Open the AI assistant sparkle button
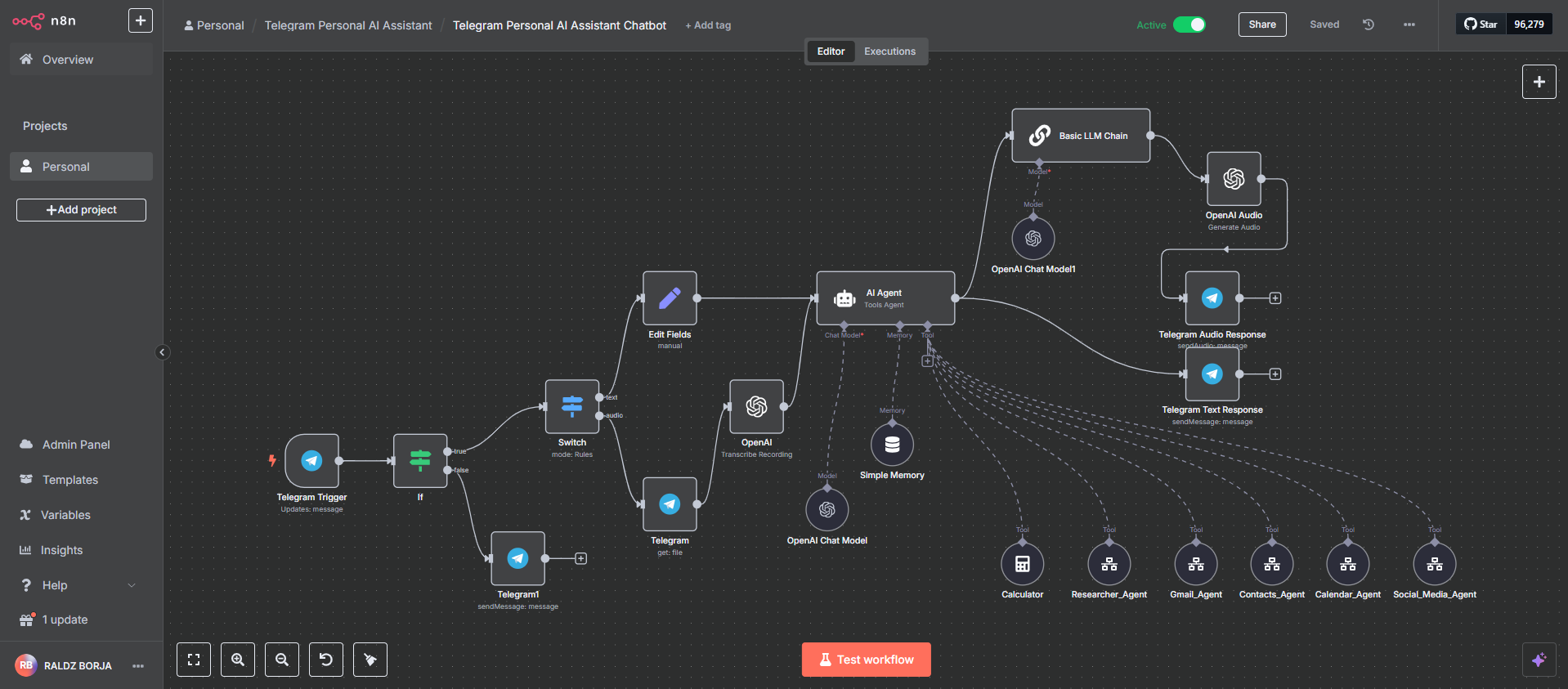The image size is (1568, 689). tap(1539, 660)
